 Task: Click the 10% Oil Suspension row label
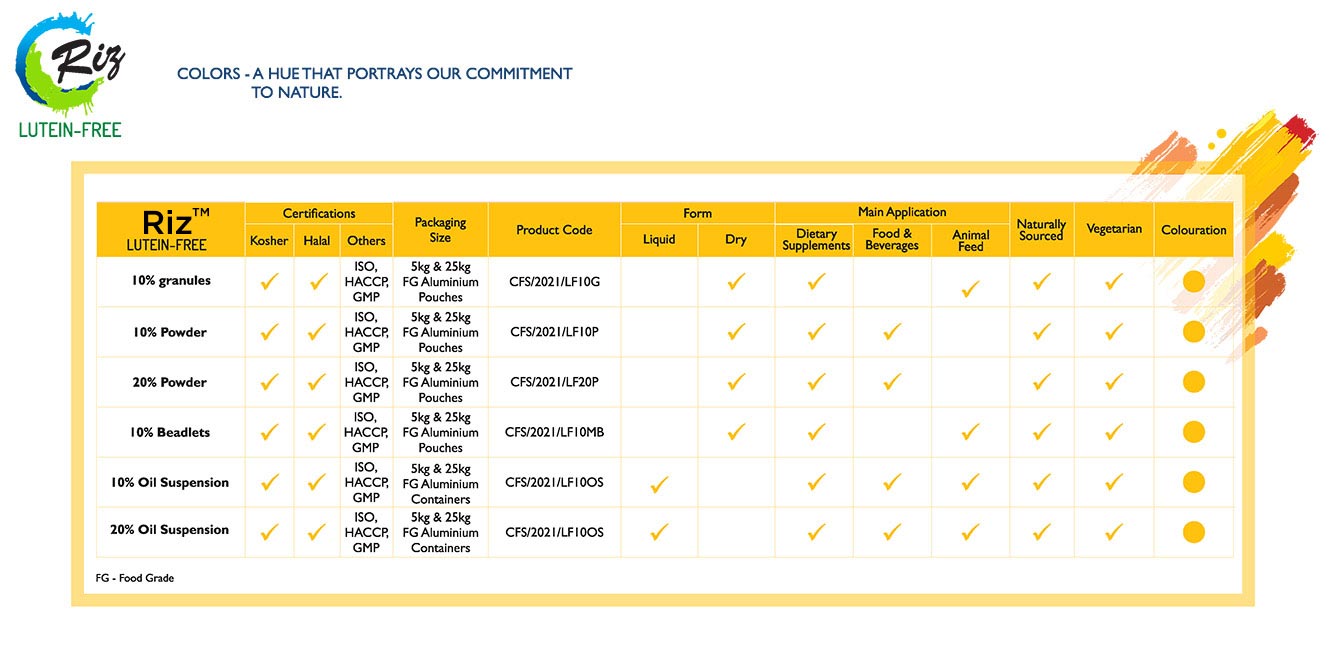coord(170,482)
